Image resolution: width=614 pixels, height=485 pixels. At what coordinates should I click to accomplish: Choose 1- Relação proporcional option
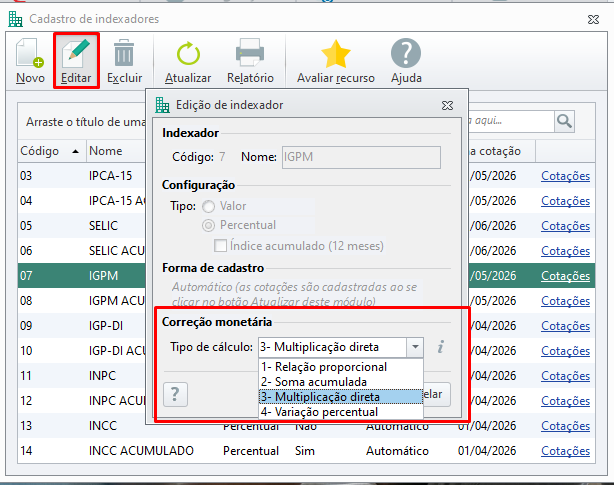[x=341, y=367]
